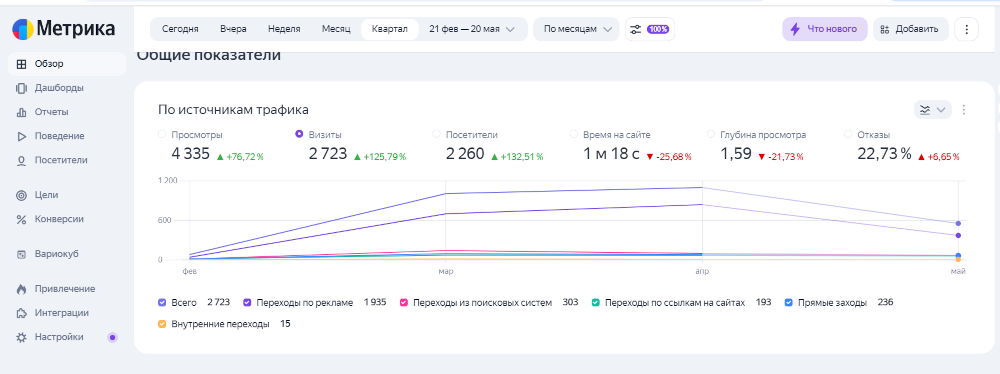The height and width of the screenshot is (374, 1000).
Task: Open segmentation sliders icon with 100% badge
Action: pos(650,29)
